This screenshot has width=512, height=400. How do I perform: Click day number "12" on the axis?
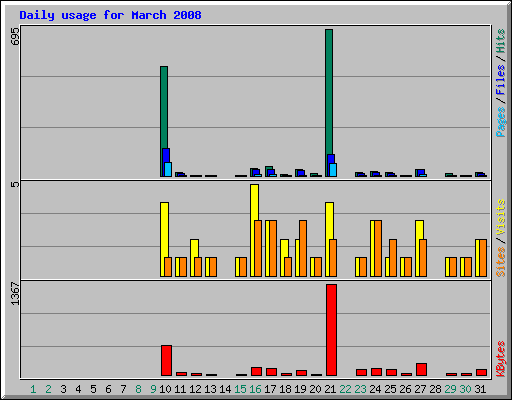coord(195,389)
